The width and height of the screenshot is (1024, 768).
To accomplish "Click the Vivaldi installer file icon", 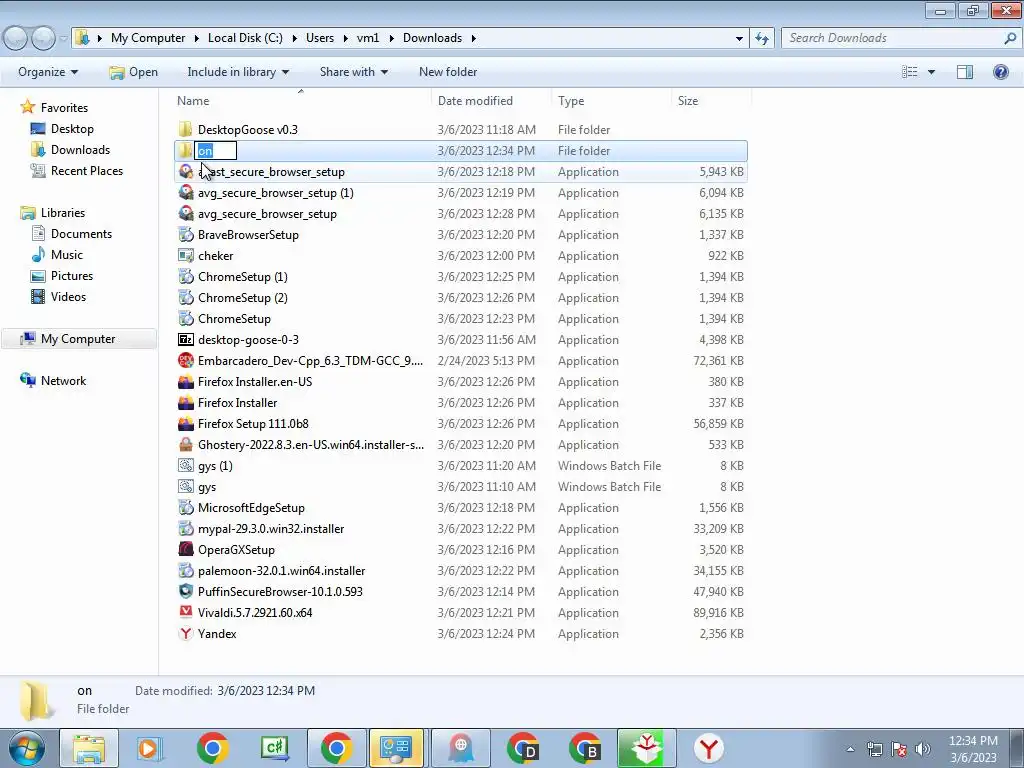I will pos(185,613).
